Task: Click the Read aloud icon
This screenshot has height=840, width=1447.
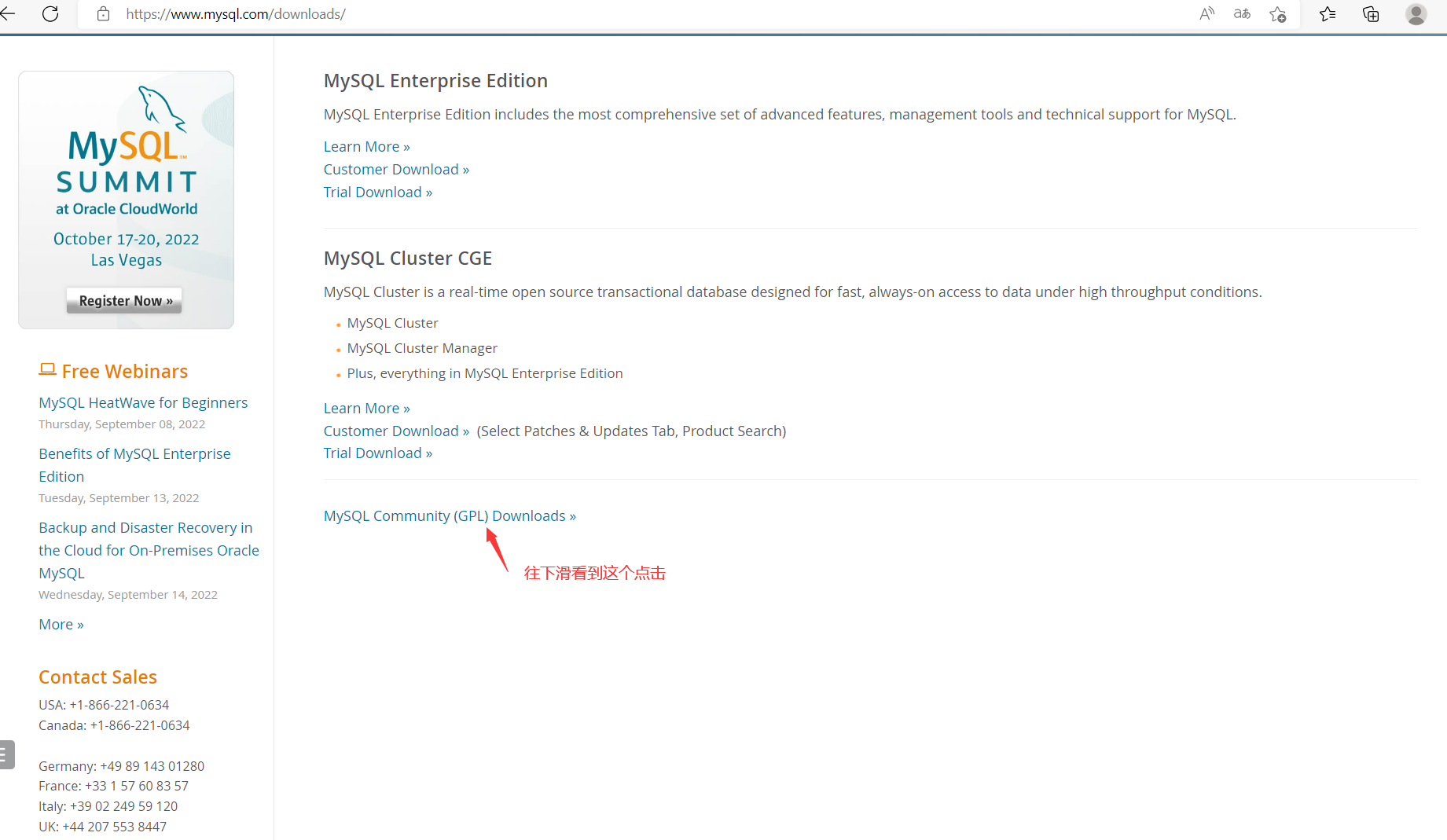Action: (1206, 14)
